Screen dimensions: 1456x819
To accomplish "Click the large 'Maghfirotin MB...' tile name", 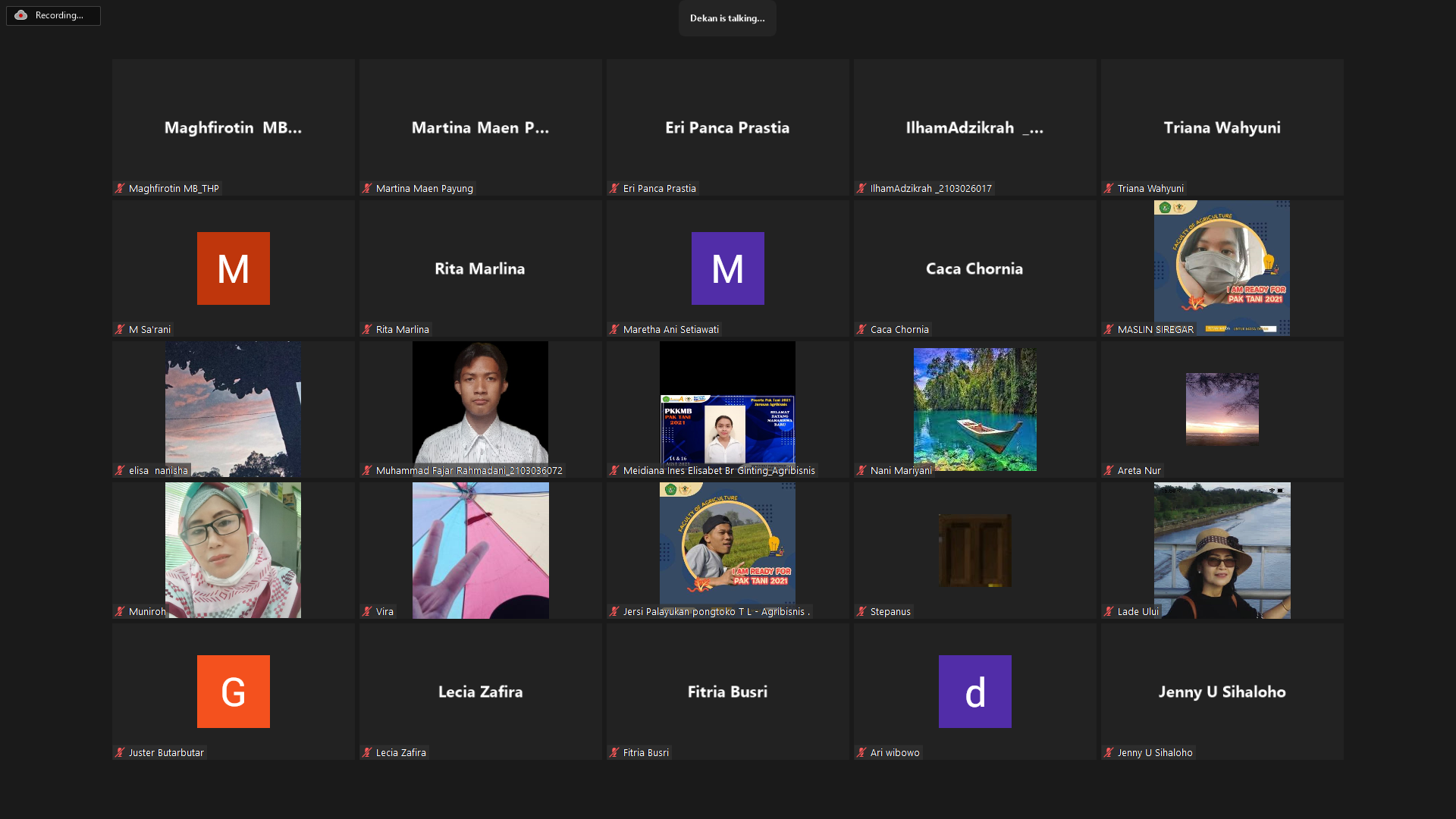I will 233,127.
